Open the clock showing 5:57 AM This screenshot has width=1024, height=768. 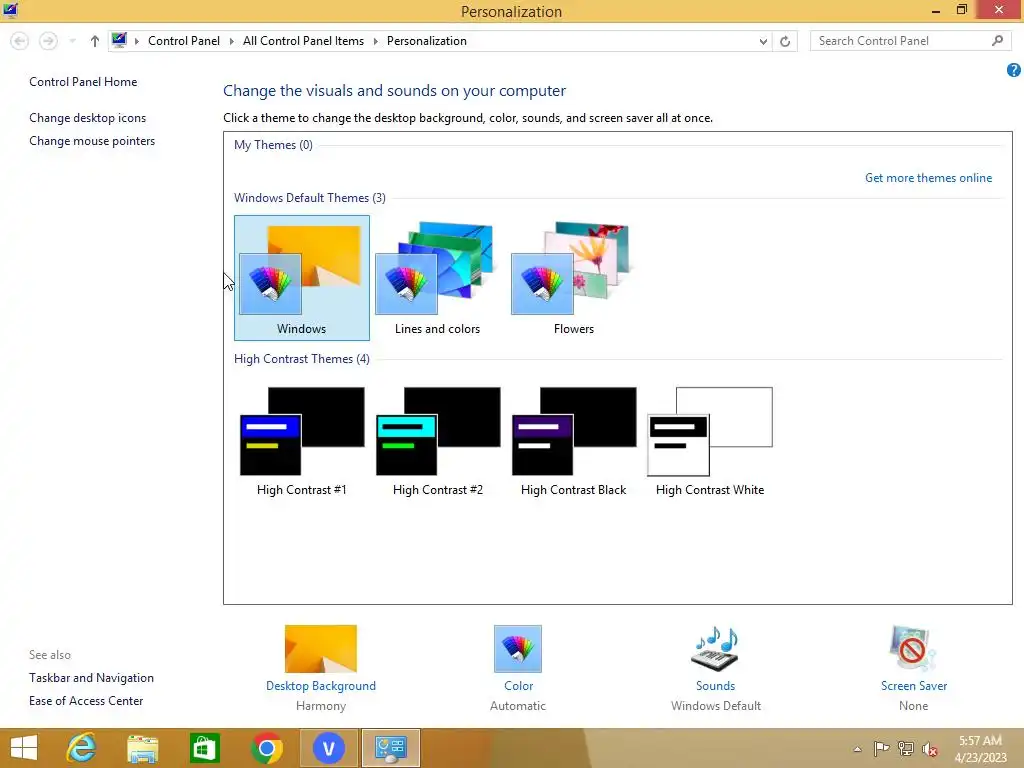coord(980,748)
